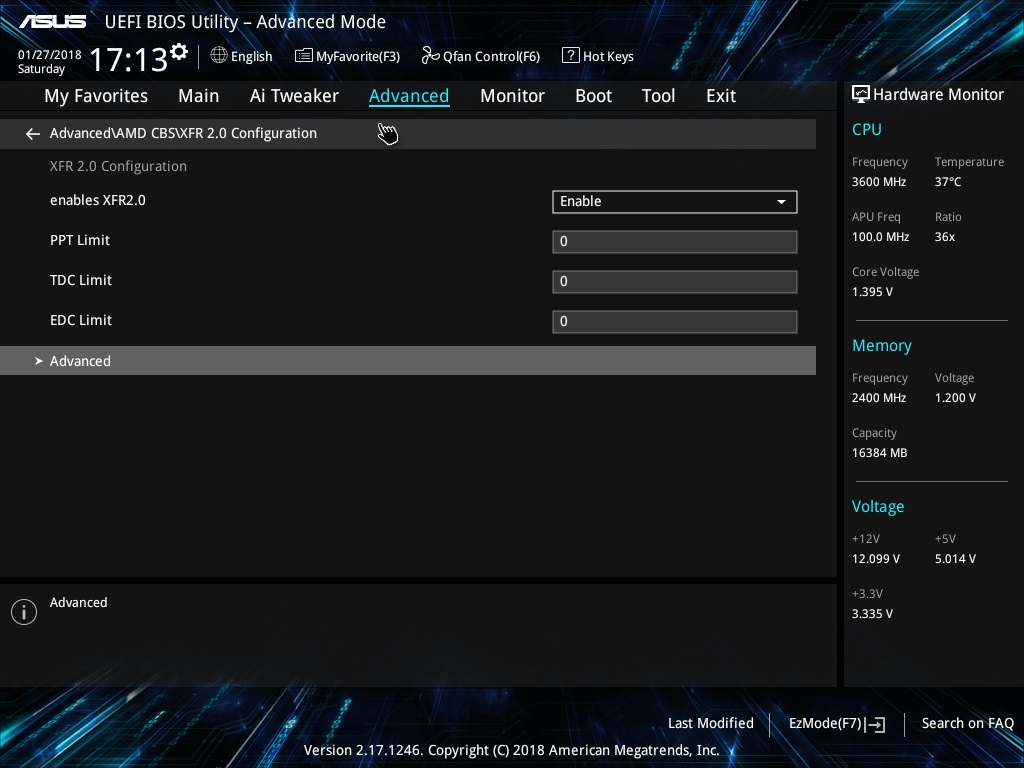Click the +12V reading 12.099 V
This screenshot has width=1024, height=768.
tap(876, 559)
